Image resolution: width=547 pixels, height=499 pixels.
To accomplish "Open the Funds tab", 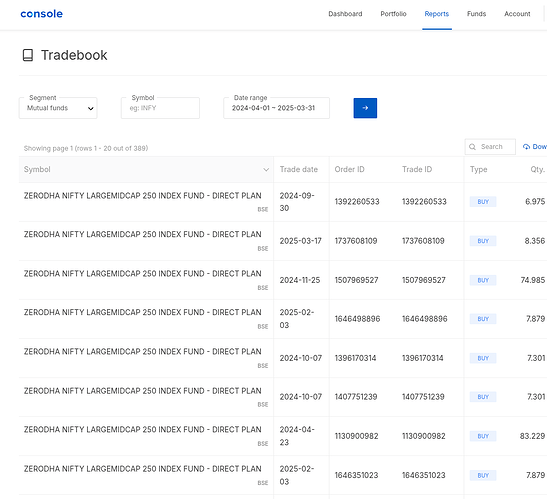I will [476, 14].
